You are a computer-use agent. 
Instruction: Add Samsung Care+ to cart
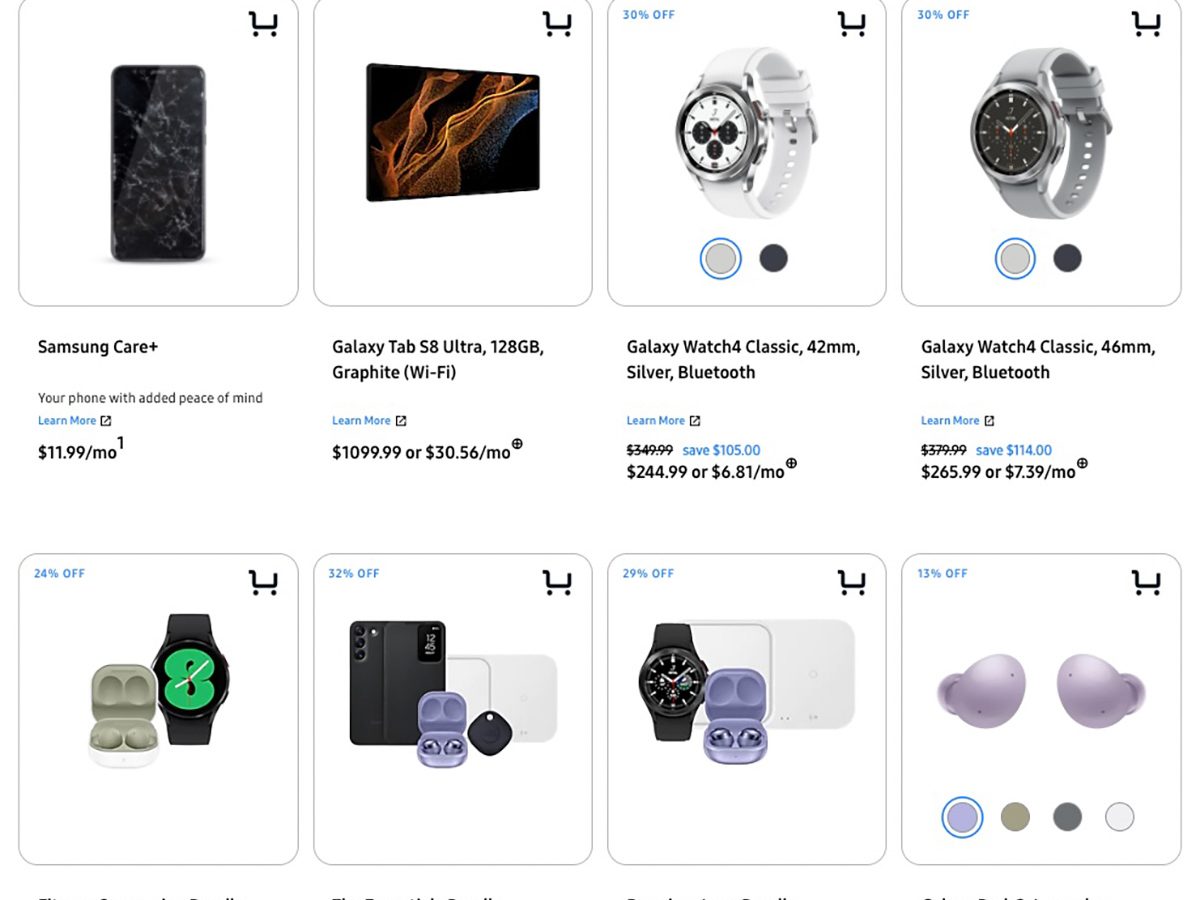pyautogui.click(x=263, y=24)
